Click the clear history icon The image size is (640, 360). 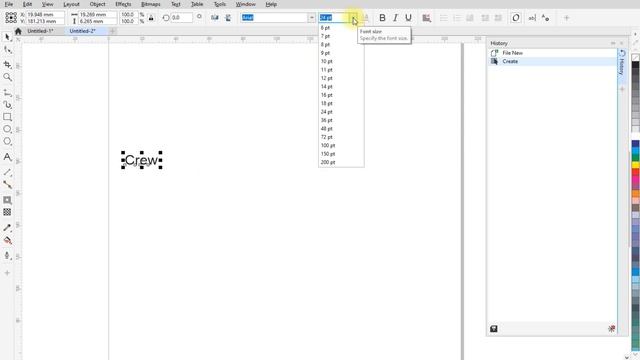611,329
